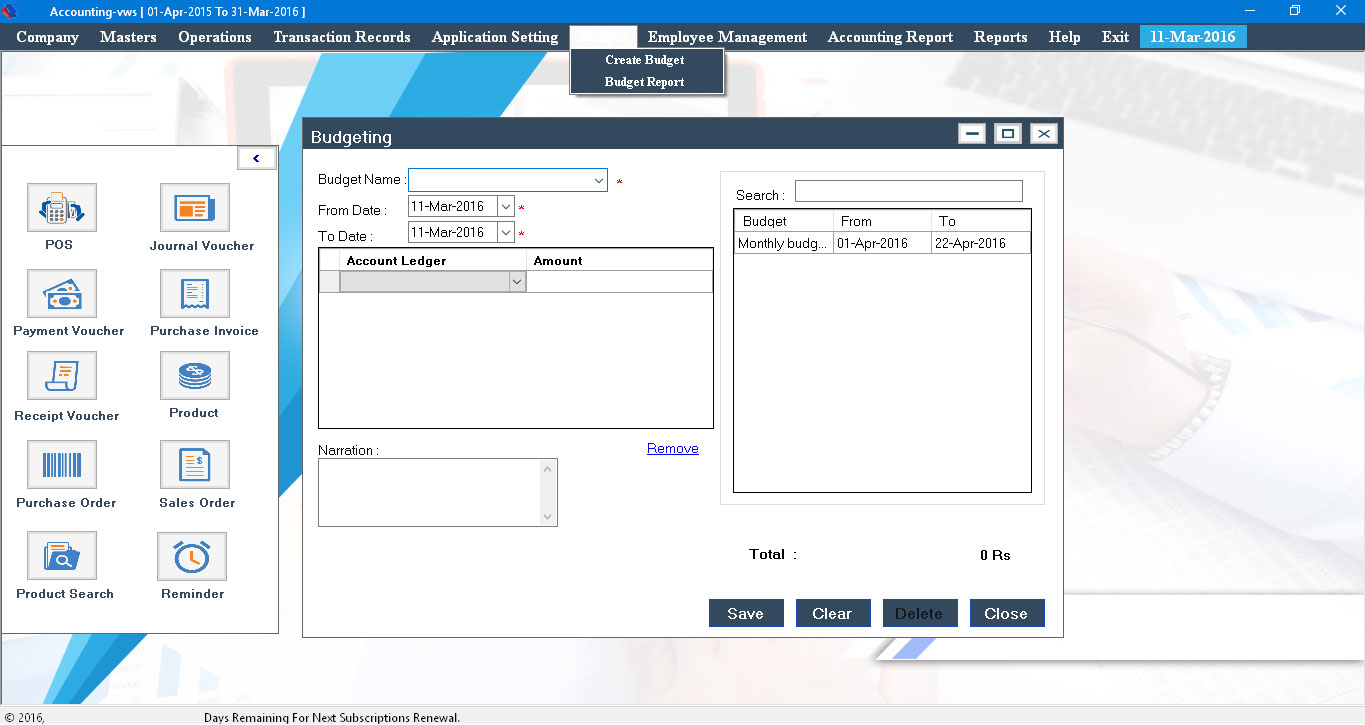Viewport: 1365px width, 725px height.
Task: Open the Help menu
Action: [x=1064, y=37]
